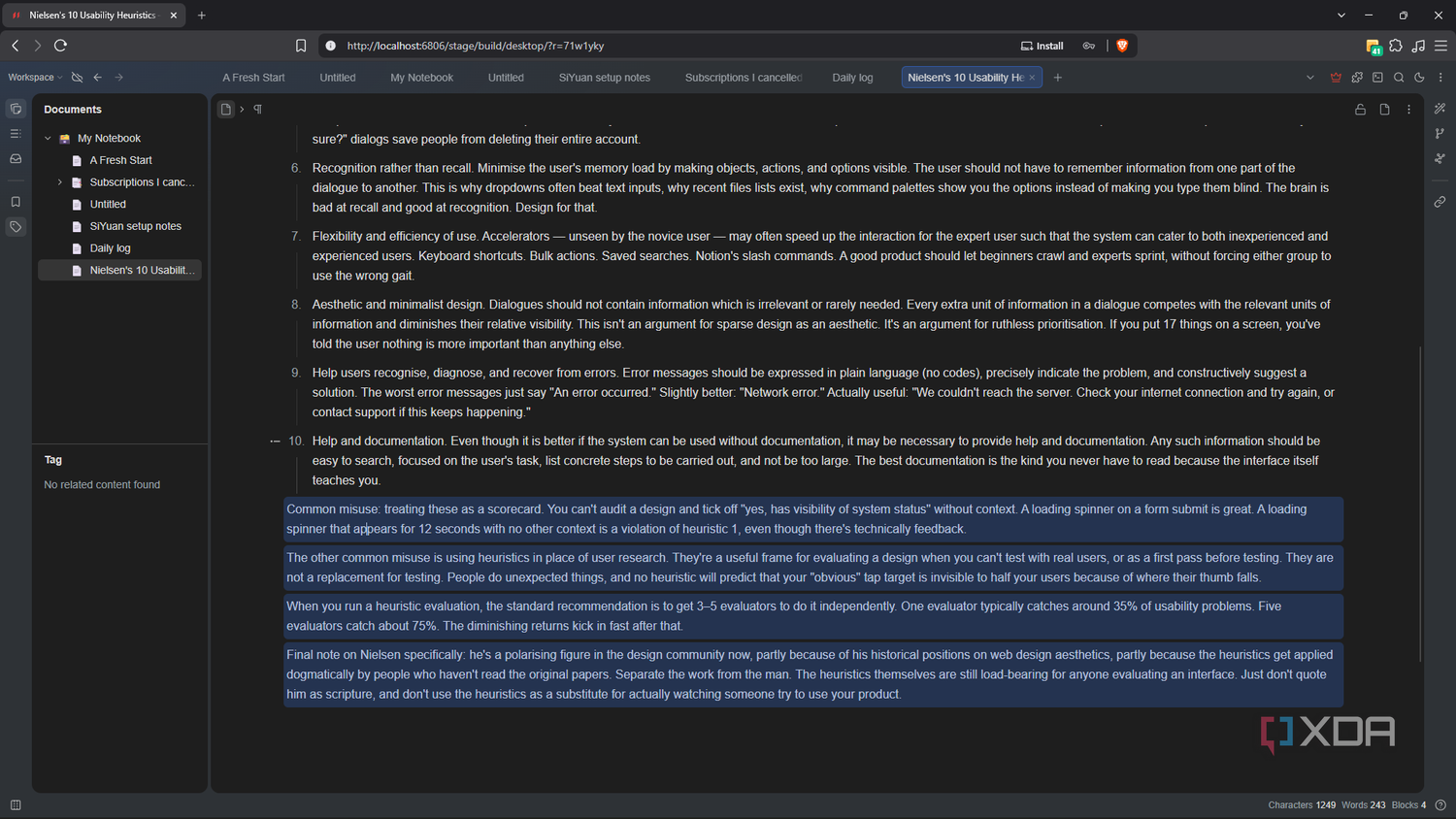Toggle cloud sync off icon
This screenshot has height=819, width=1456.
77,78
